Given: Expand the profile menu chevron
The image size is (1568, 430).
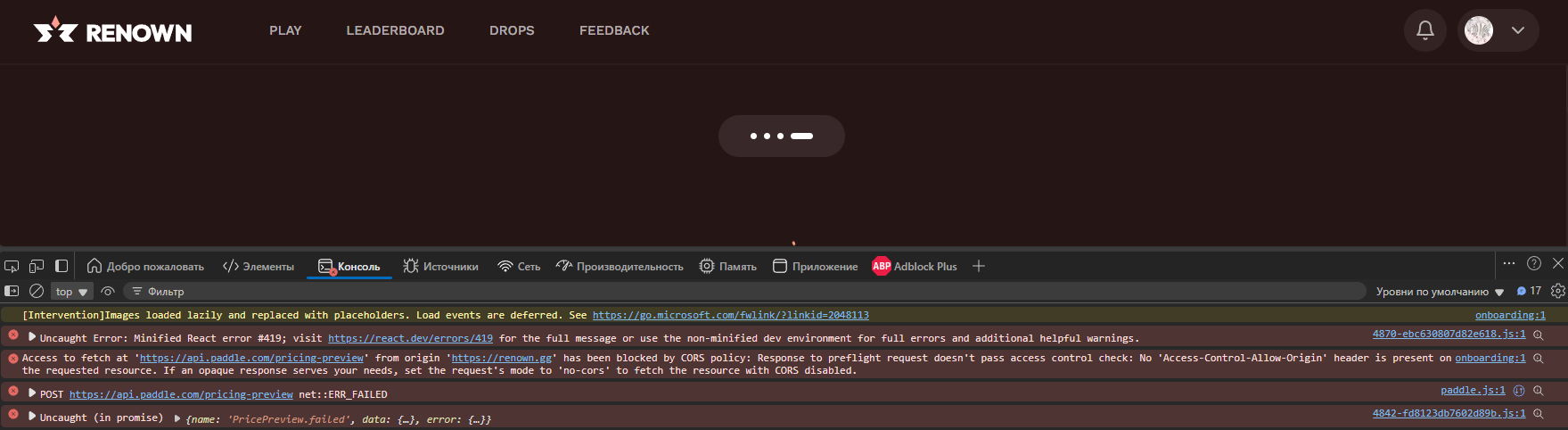Looking at the screenshot, I should pyautogui.click(x=1518, y=30).
